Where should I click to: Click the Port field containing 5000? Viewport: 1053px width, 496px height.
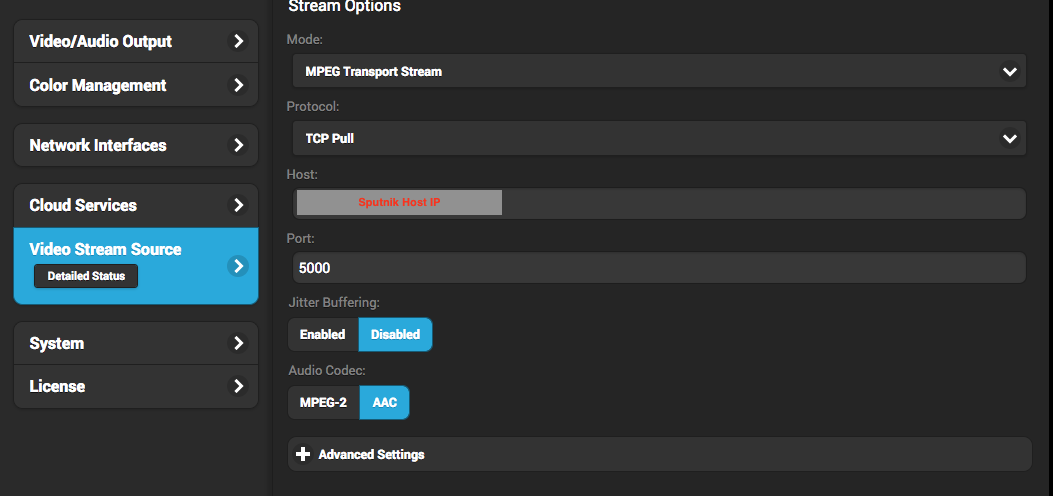(657, 268)
